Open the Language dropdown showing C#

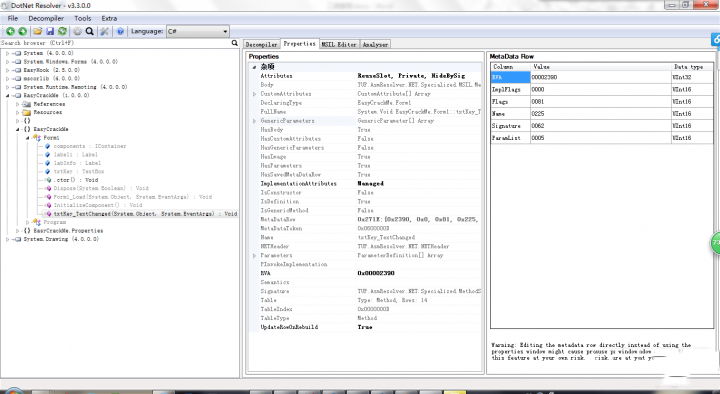coord(197,31)
